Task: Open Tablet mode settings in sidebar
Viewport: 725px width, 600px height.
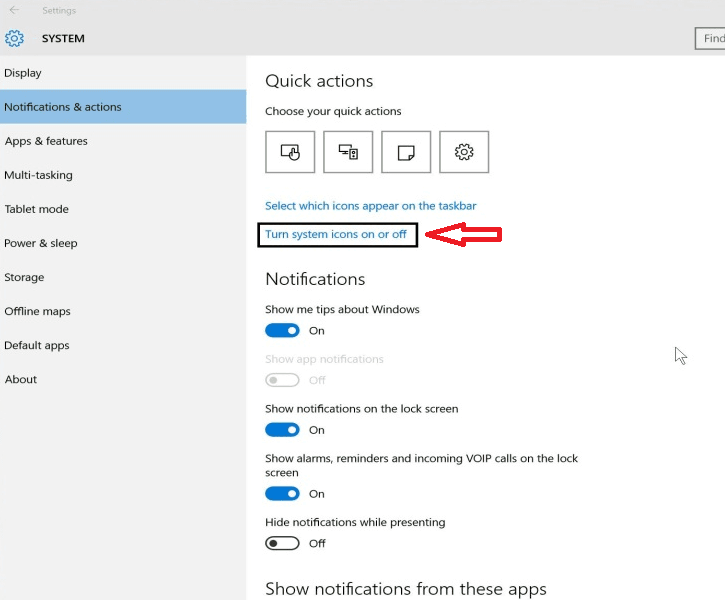Action: pyautogui.click(x=123, y=209)
